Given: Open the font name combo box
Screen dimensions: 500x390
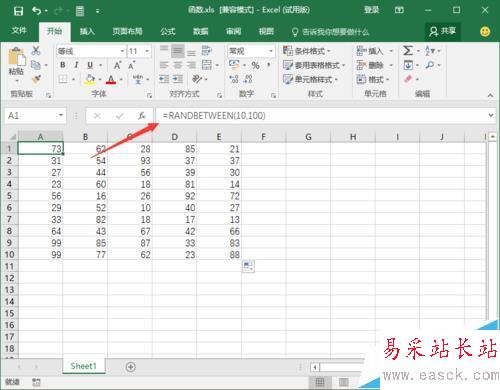Looking at the screenshot, I should pyautogui.click(x=91, y=51).
